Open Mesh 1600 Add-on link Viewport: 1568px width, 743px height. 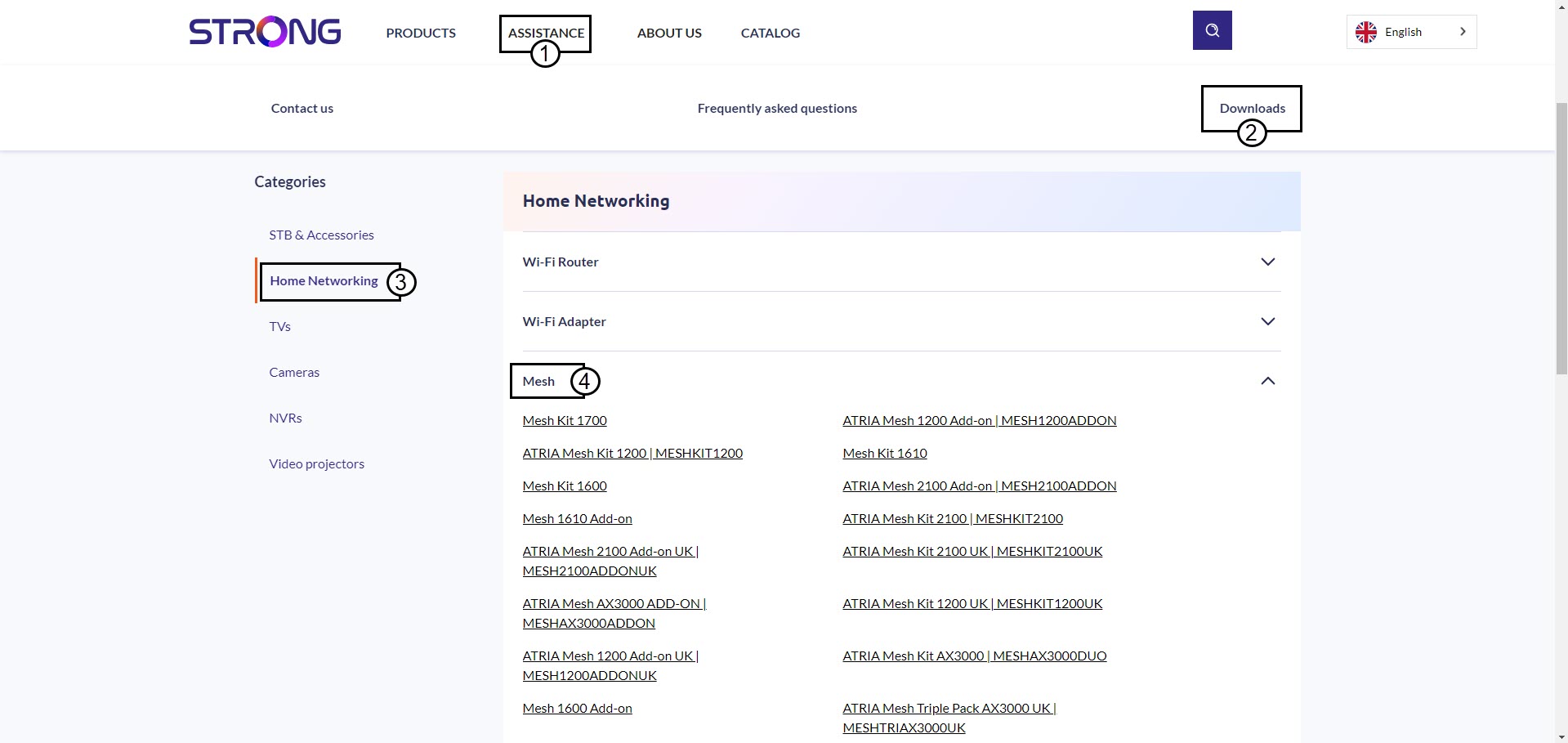[x=577, y=708]
